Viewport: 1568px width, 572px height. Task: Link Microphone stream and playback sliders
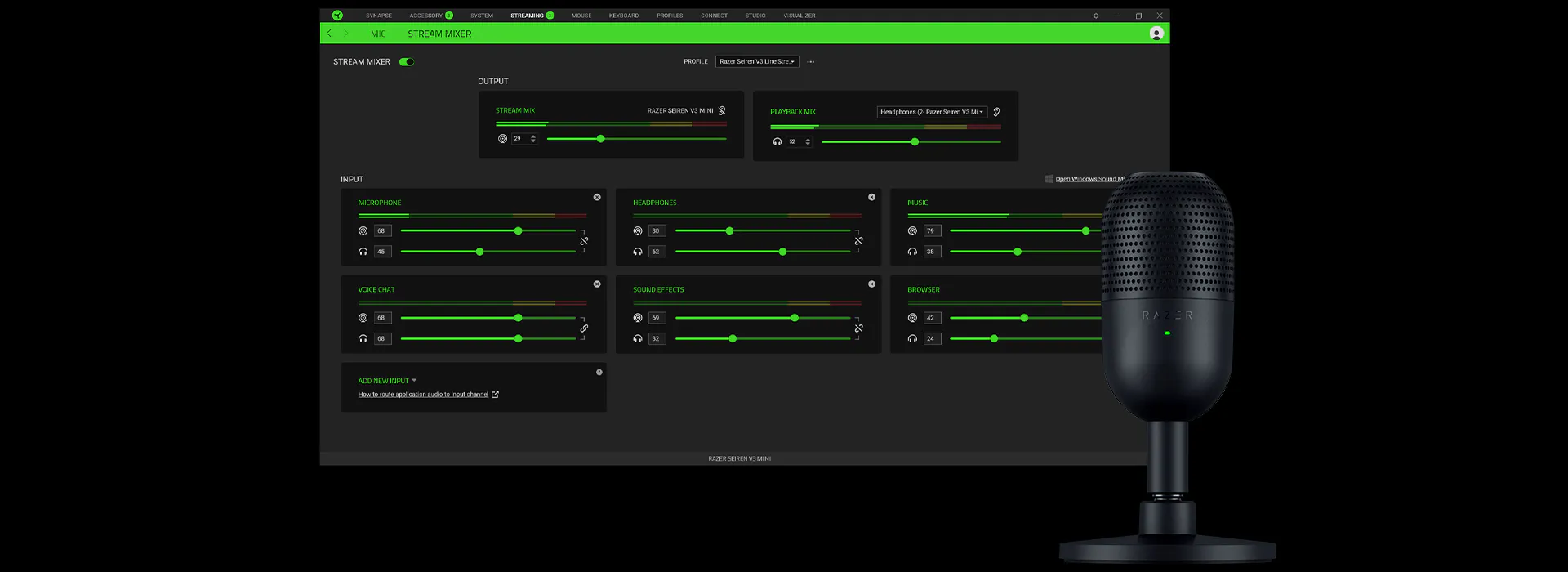[x=584, y=241]
